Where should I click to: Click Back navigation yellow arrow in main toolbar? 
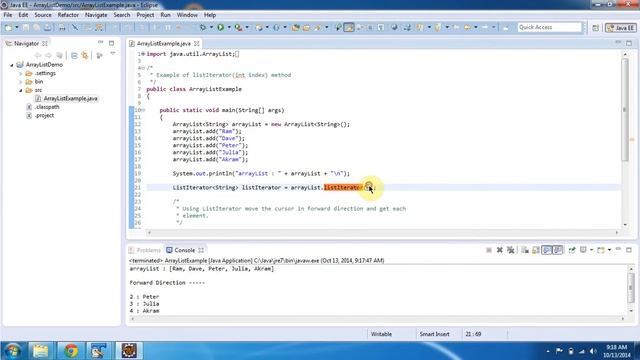(468, 27)
